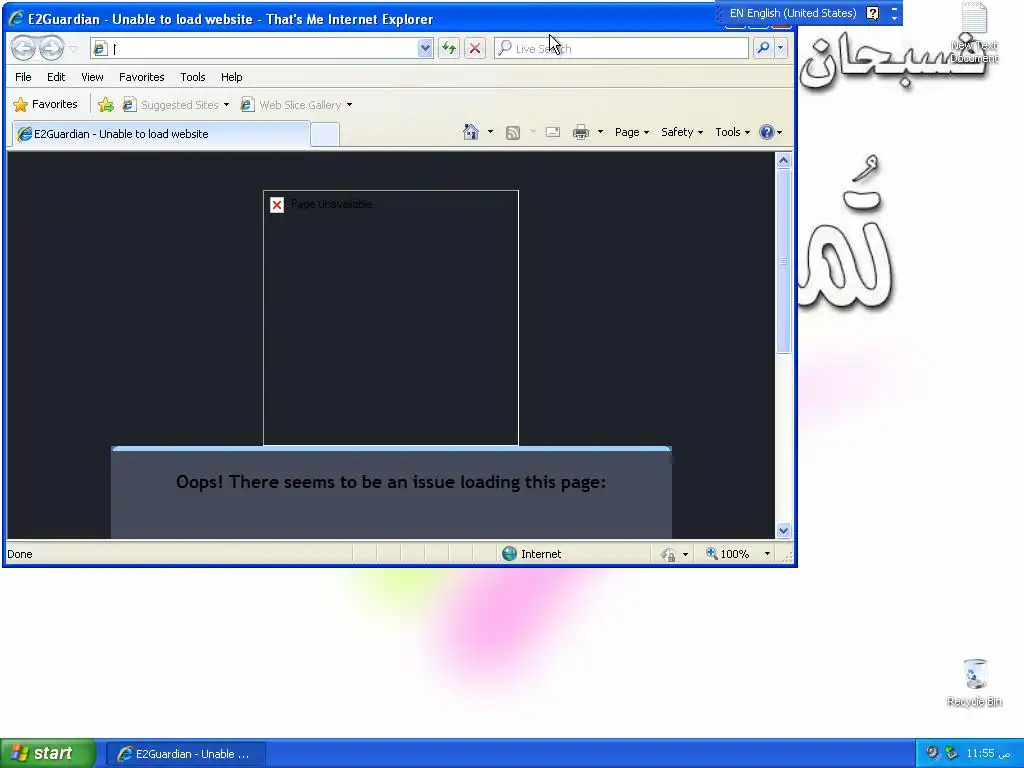1024x768 pixels.
Task: Click into the address bar field
Action: pos(255,48)
